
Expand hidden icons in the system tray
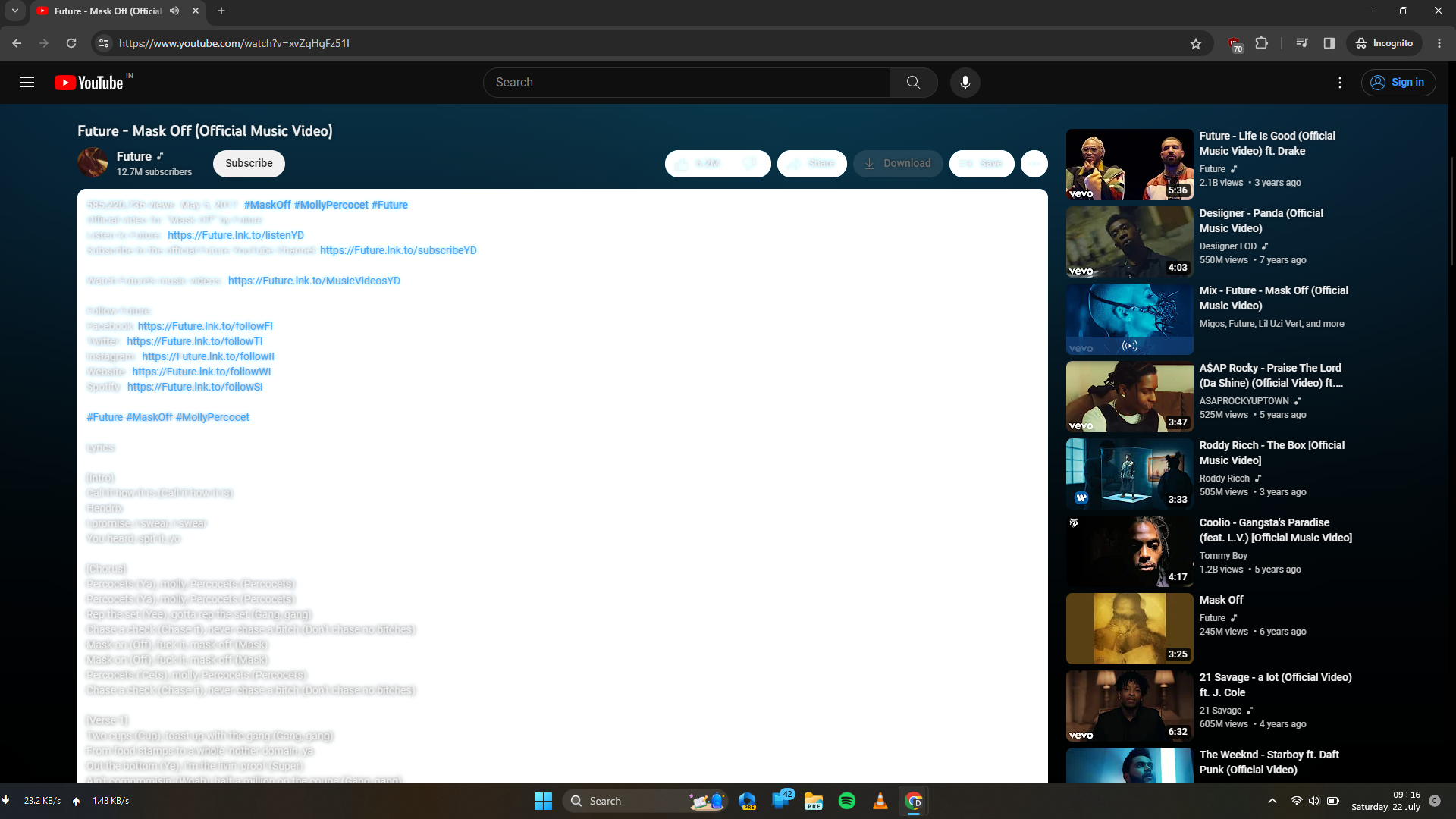(1272, 800)
